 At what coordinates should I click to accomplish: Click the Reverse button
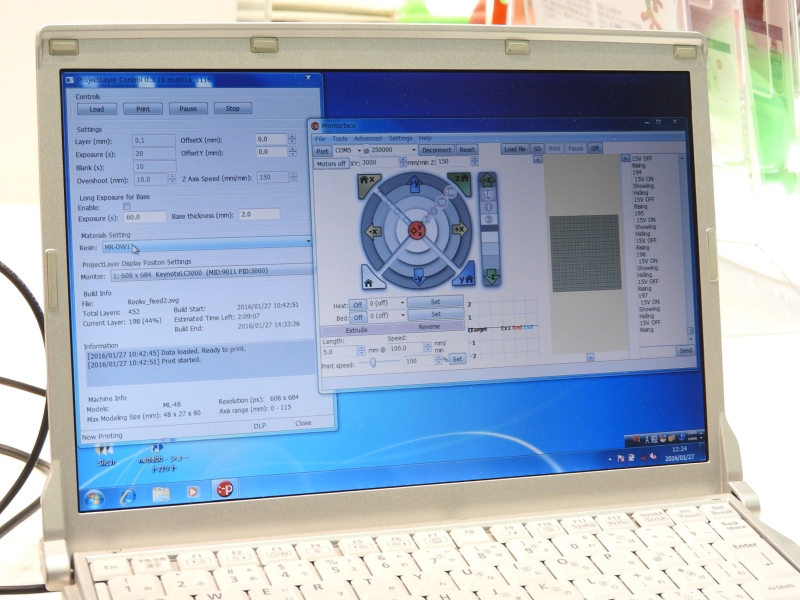click(429, 327)
